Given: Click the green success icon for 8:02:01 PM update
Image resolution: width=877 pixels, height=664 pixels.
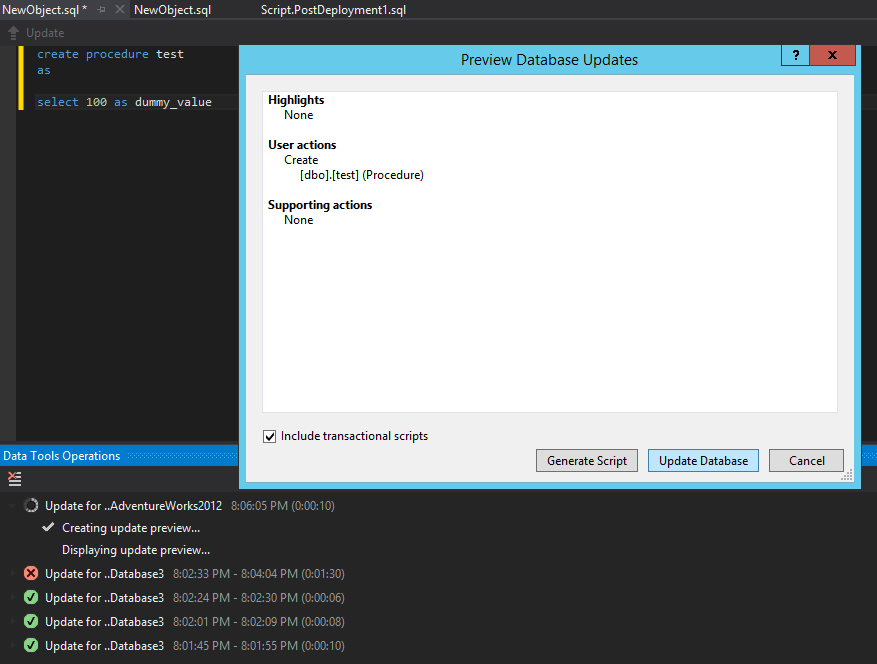Looking at the screenshot, I should click(31, 621).
